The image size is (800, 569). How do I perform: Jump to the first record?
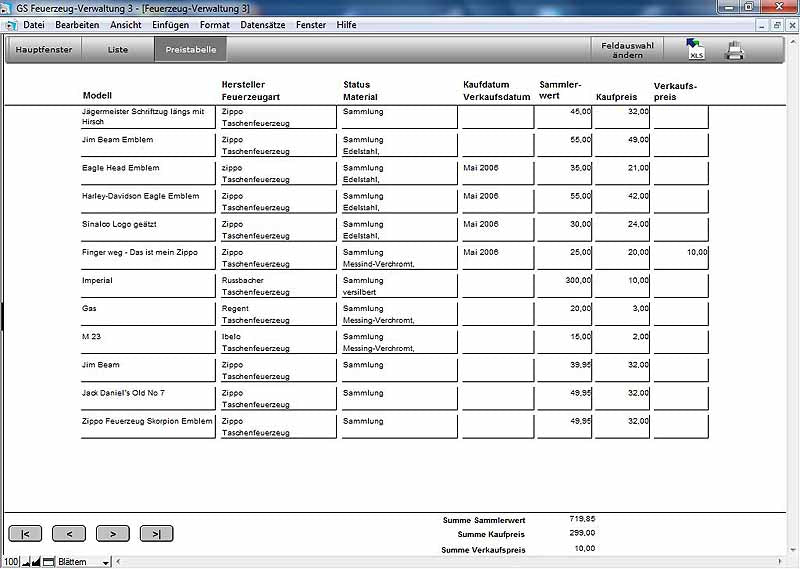[x=24, y=534]
